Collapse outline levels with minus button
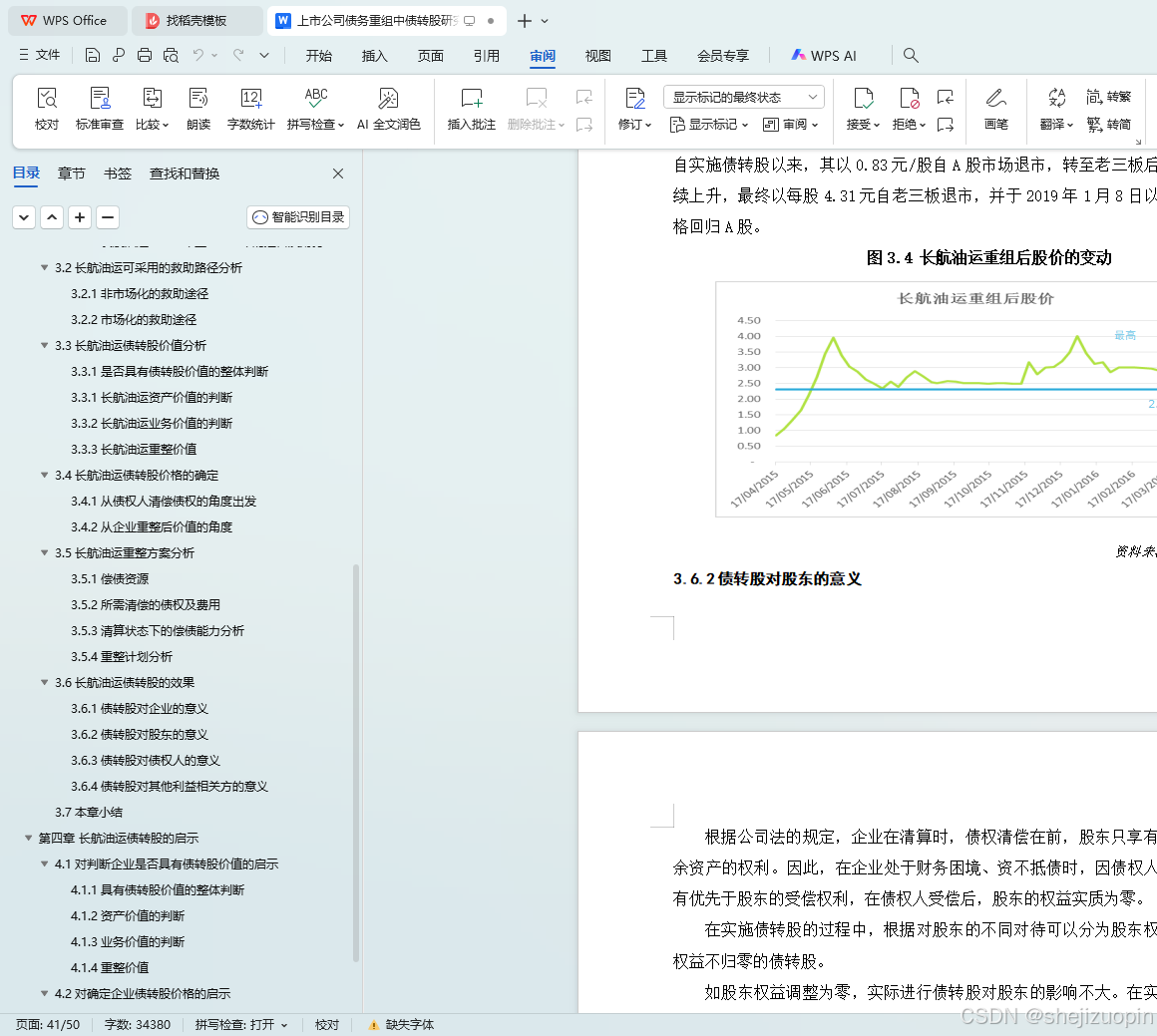1157x1036 pixels. coord(108,217)
